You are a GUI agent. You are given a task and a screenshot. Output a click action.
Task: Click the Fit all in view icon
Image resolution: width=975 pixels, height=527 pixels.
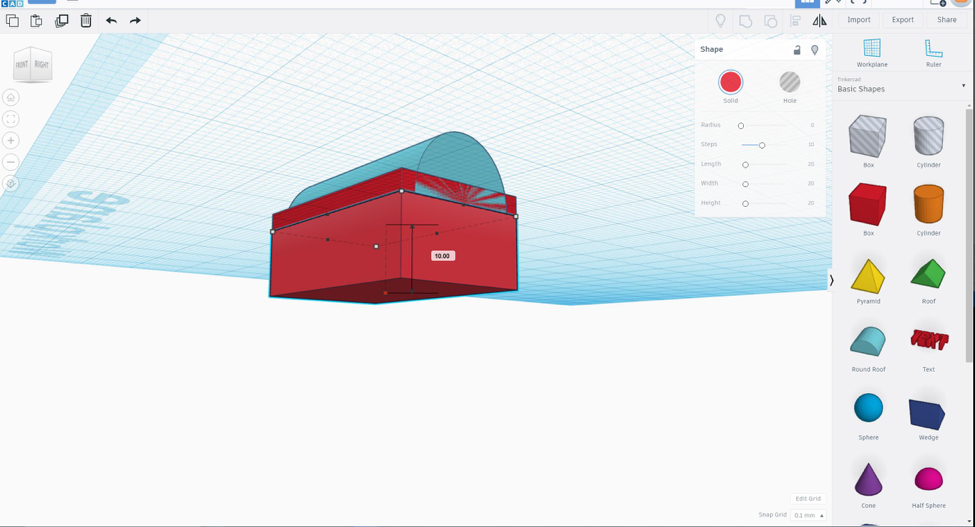(x=11, y=119)
